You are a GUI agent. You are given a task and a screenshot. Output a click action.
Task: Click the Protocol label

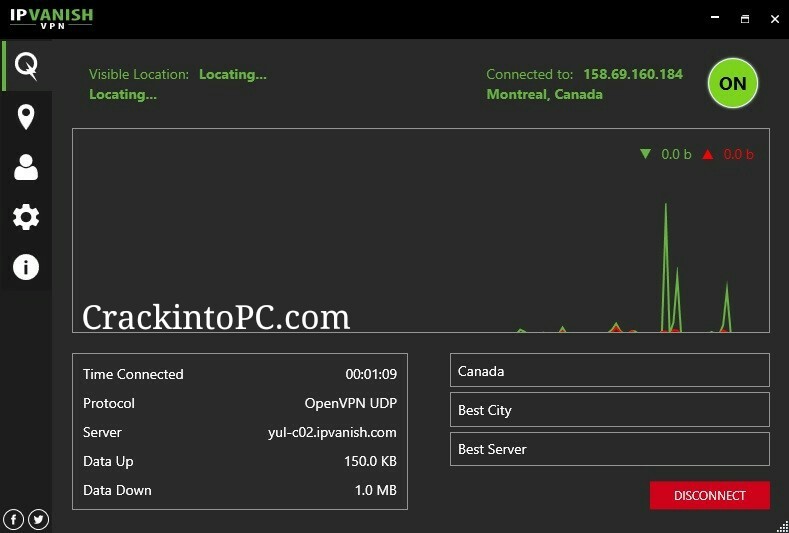click(109, 404)
